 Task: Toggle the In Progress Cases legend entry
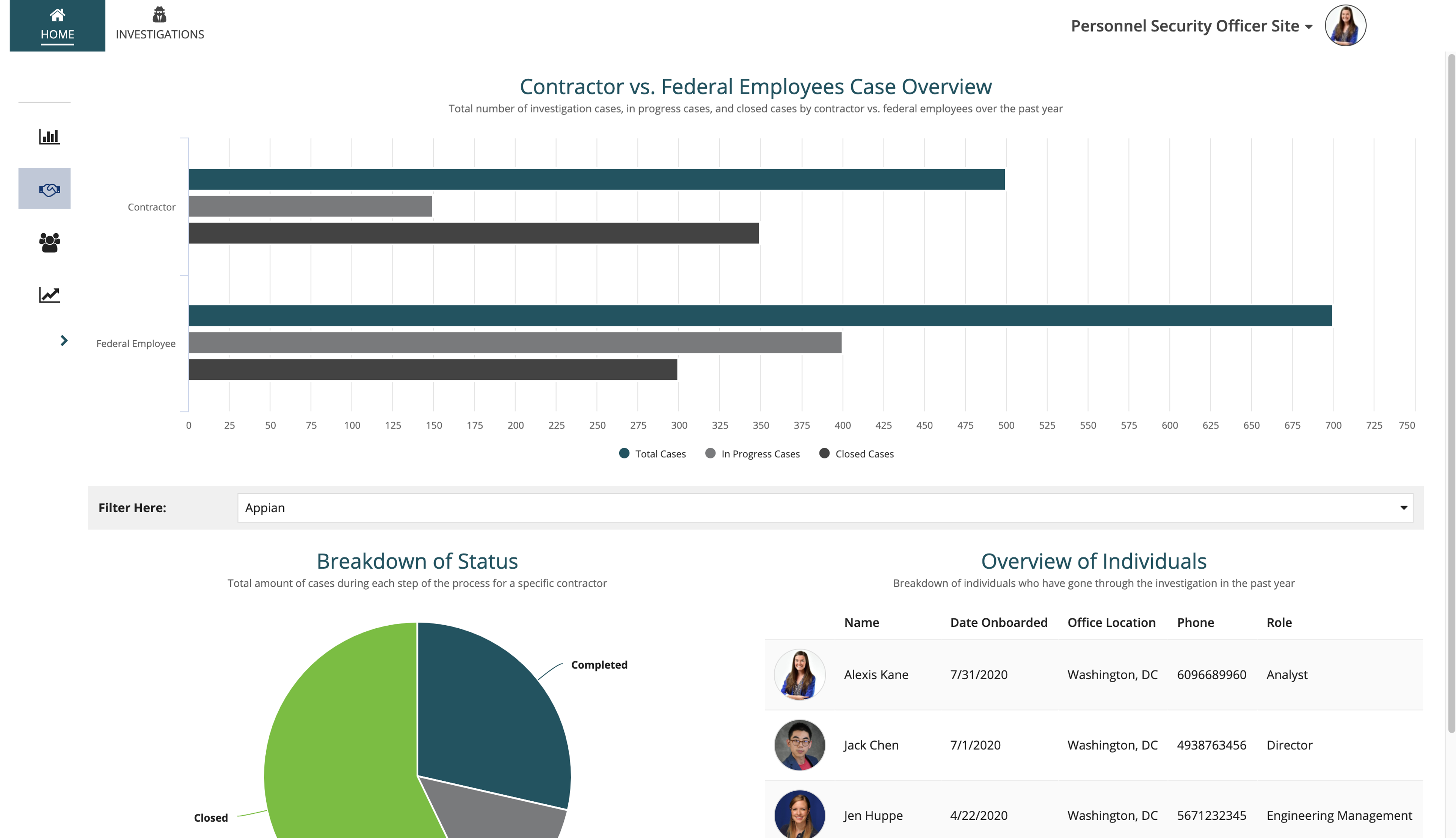pyautogui.click(x=753, y=454)
